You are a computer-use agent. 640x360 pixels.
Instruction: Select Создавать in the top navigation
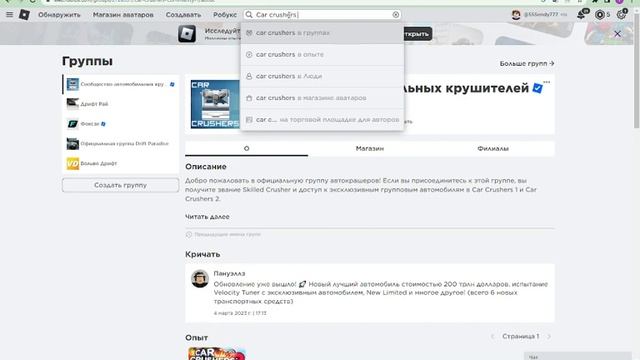tap(183, 15)
